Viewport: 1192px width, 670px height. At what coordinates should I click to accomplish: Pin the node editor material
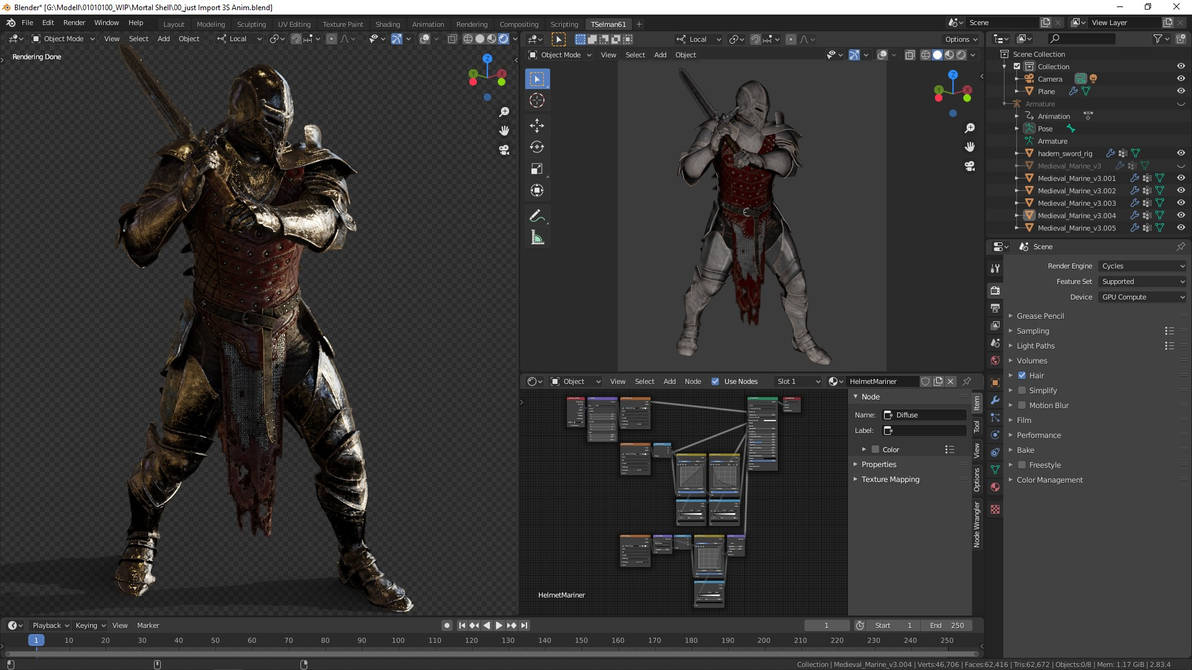pyautogui.click(x=967, y=381)
